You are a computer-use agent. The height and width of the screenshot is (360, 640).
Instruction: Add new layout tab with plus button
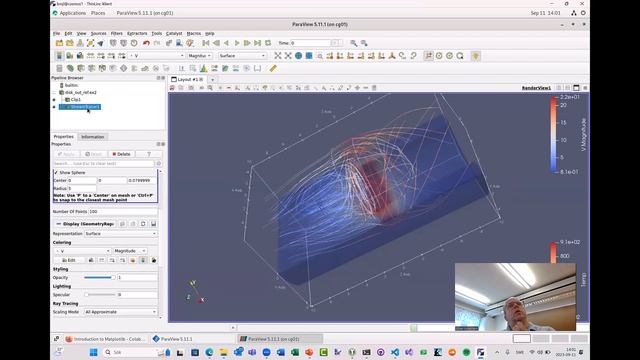point(213,80)
